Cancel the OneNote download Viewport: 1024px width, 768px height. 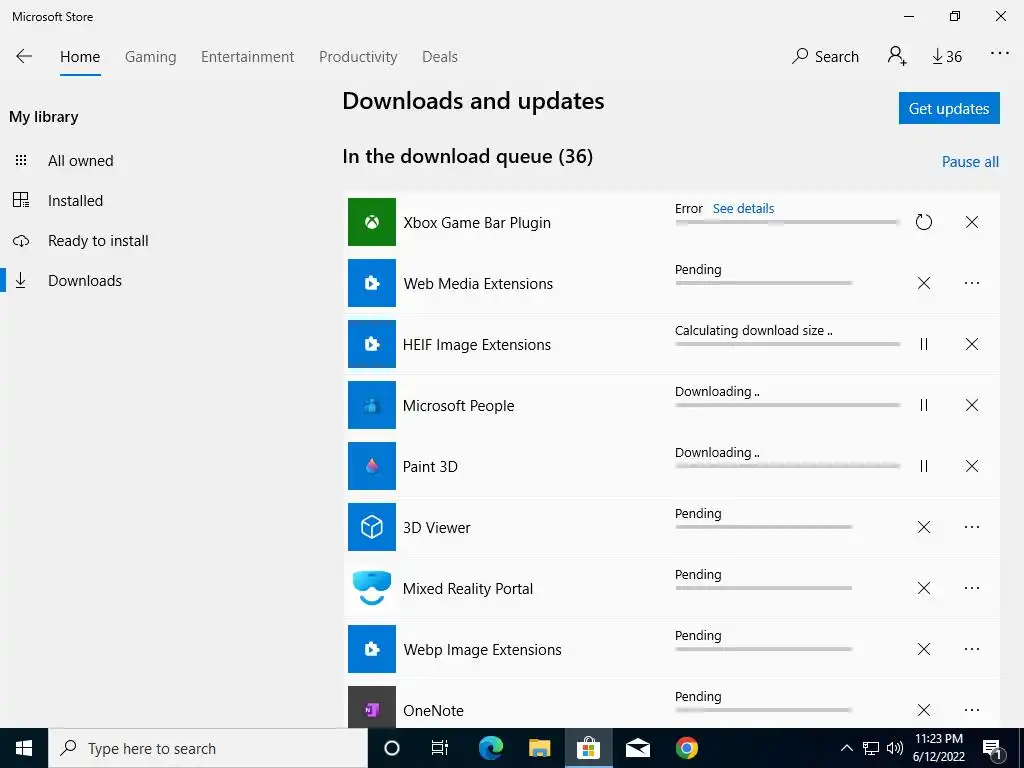tap(923, 710)
